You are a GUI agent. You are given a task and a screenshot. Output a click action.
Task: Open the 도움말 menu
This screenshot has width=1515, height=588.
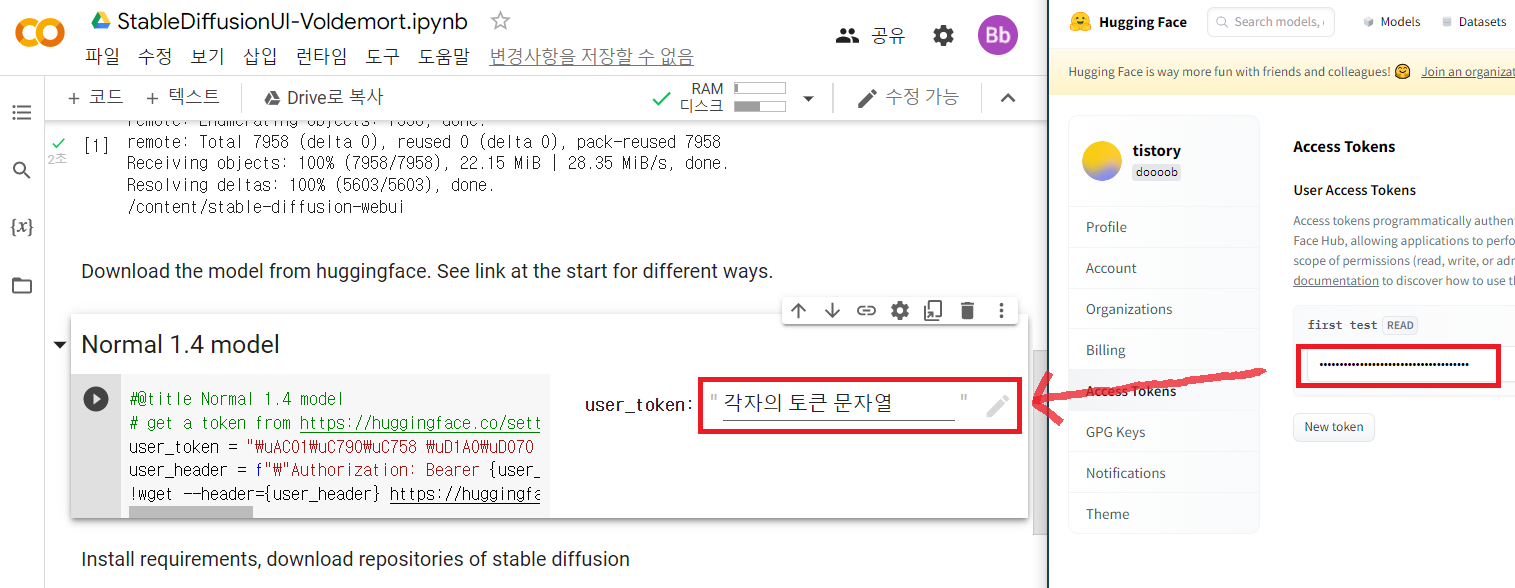tap(444, 57)
